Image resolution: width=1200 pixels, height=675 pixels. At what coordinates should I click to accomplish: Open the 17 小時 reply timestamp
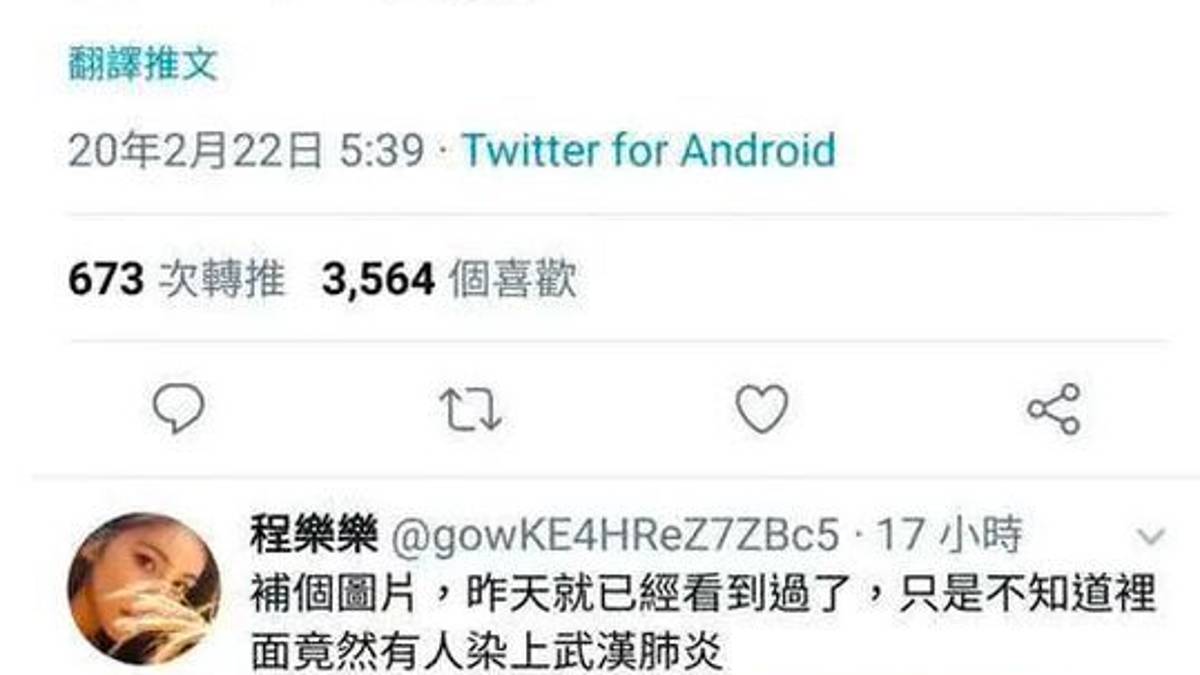949,536
